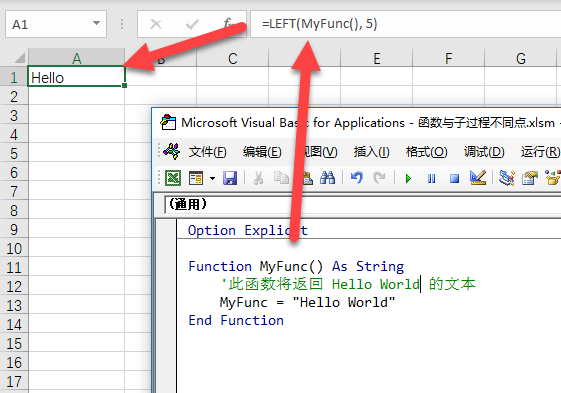Viewport: 561px width, 393px height.
Task: Click the Function MyFunc() As String line
Action: (x=296, y=266)
